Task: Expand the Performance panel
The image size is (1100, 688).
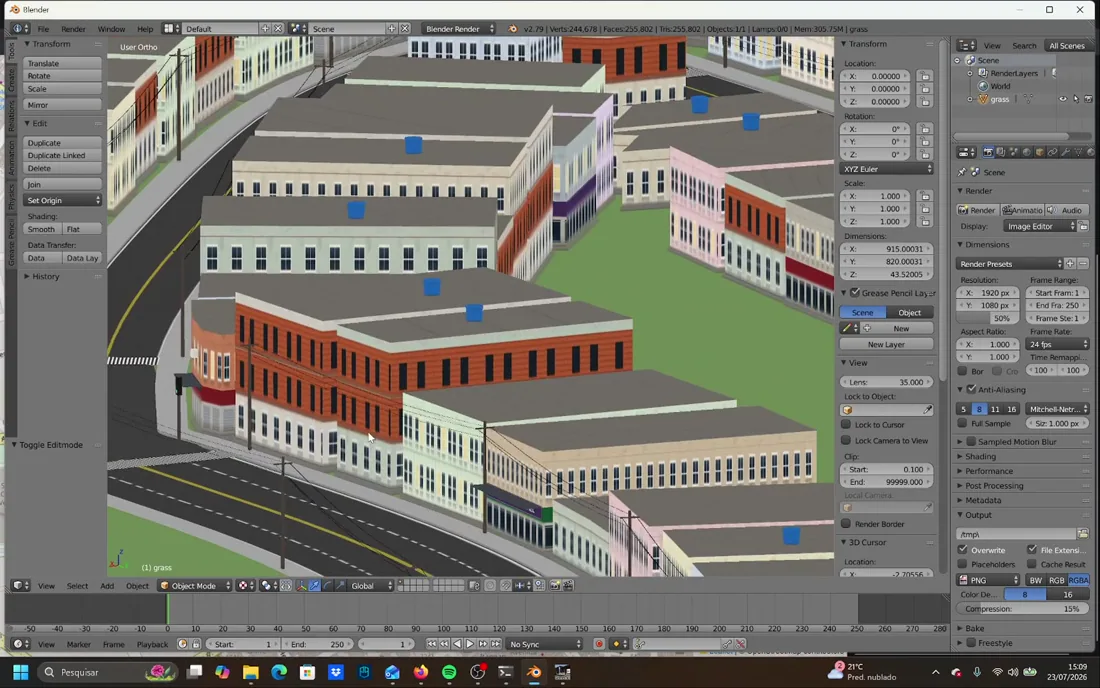Action: click(x=988, y=471)
